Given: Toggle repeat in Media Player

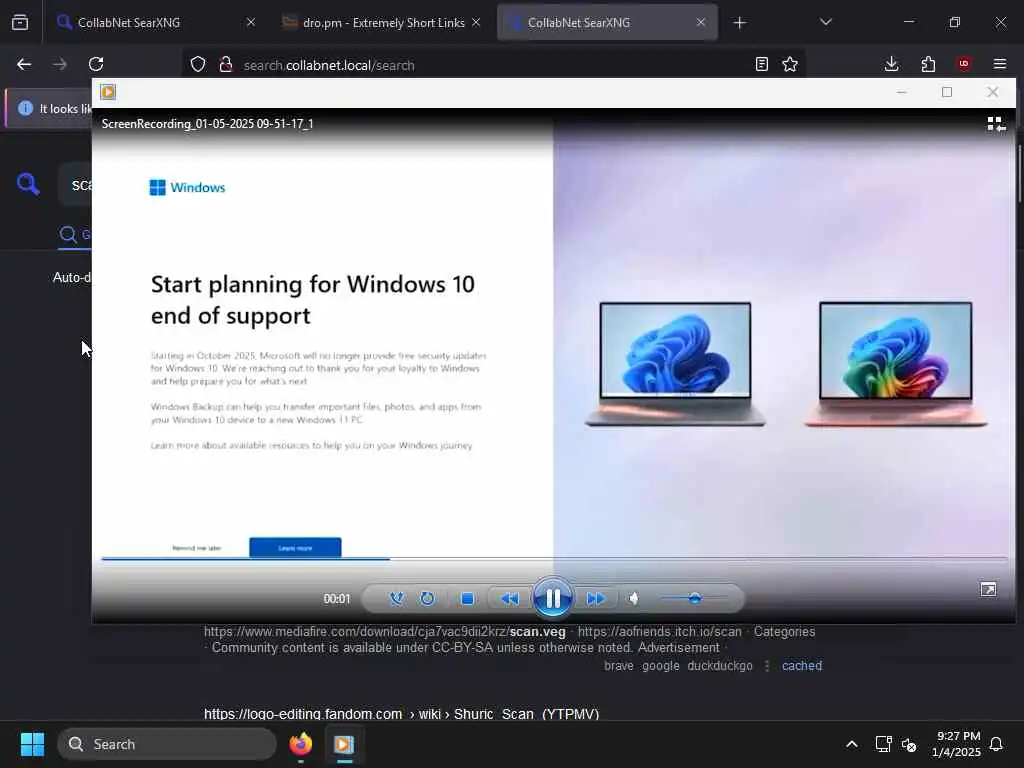Looking at the screenshot, I should (427, 598).
